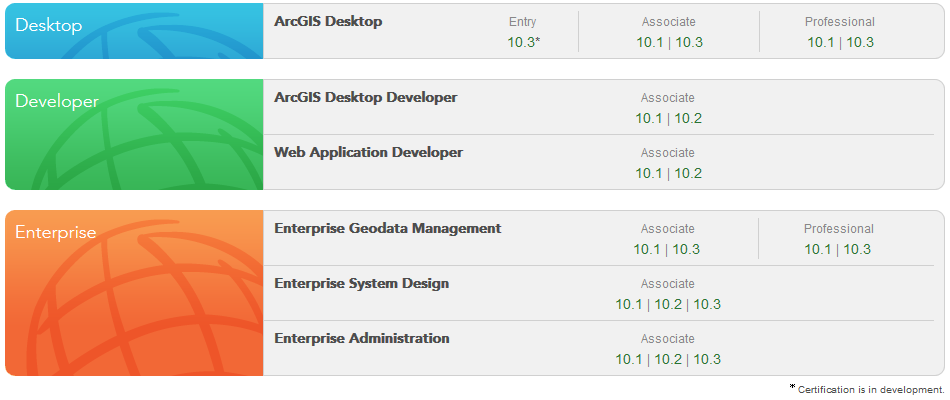Click ArcGIS Desktop Entry 10.3 link
Image resolution: width=950 pixels, height=400 pixels.
point(521,42)
